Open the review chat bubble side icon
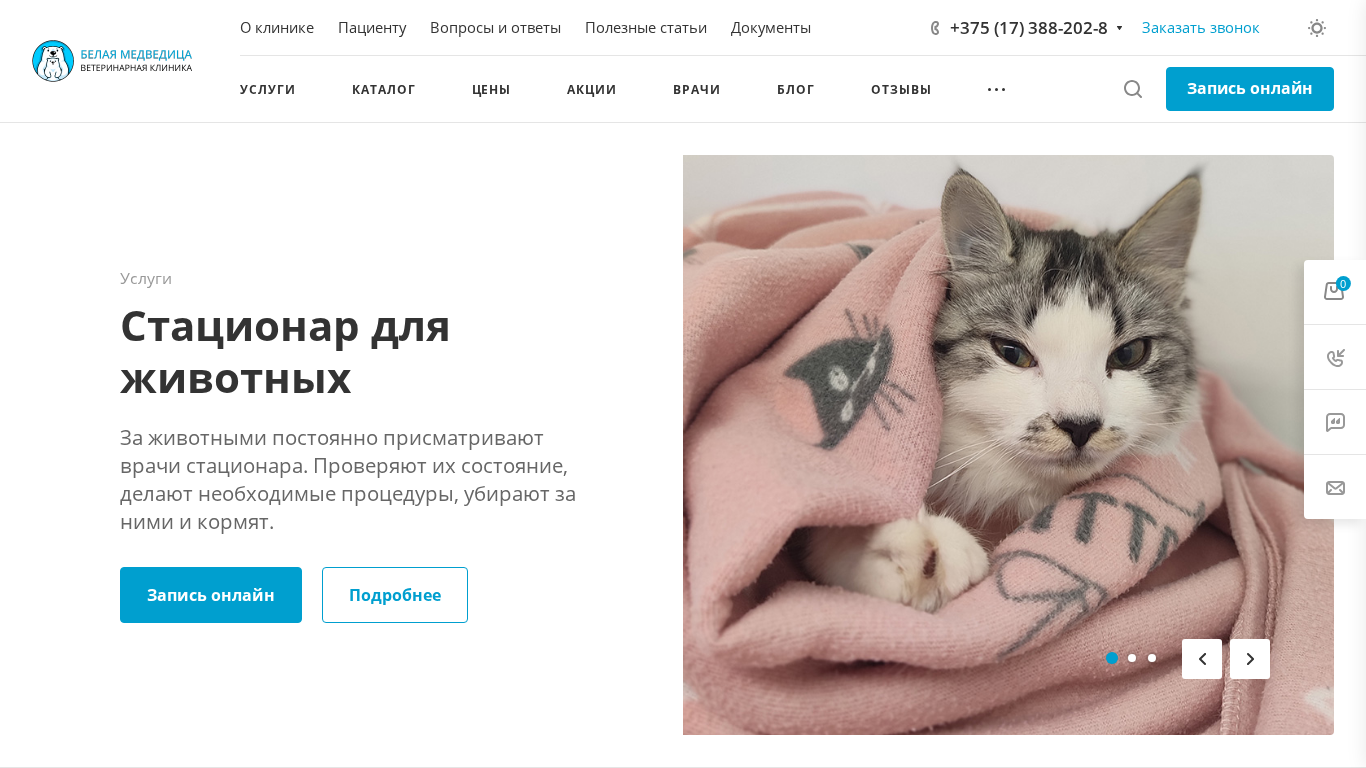Screen dimensions: 1366x768 coord(1335,422)
